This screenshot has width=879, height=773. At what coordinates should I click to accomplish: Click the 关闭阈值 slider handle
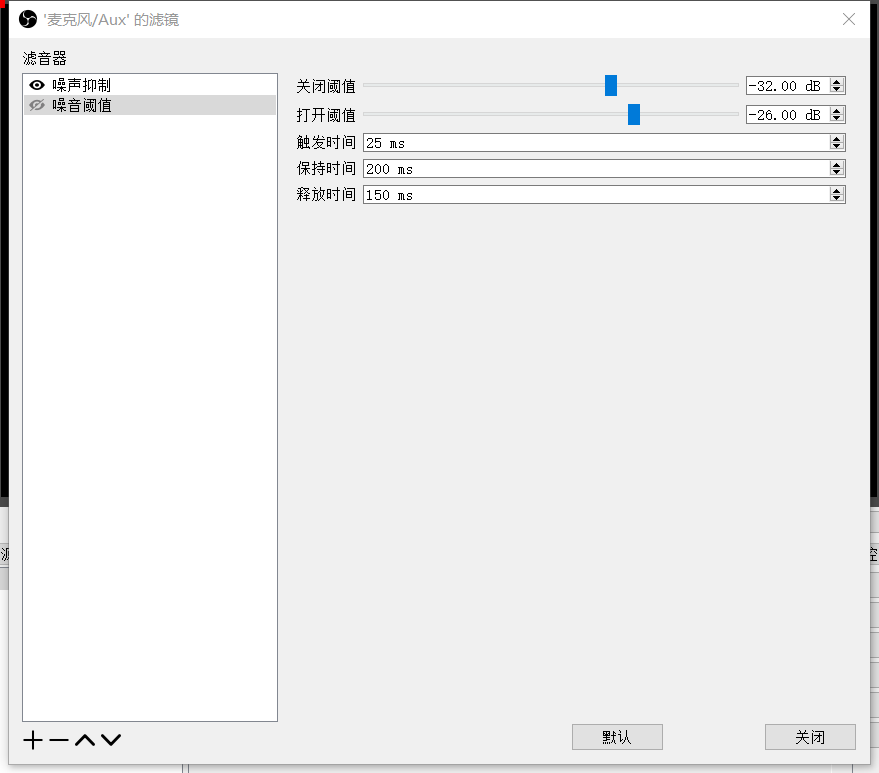click(x=611, y=86)
